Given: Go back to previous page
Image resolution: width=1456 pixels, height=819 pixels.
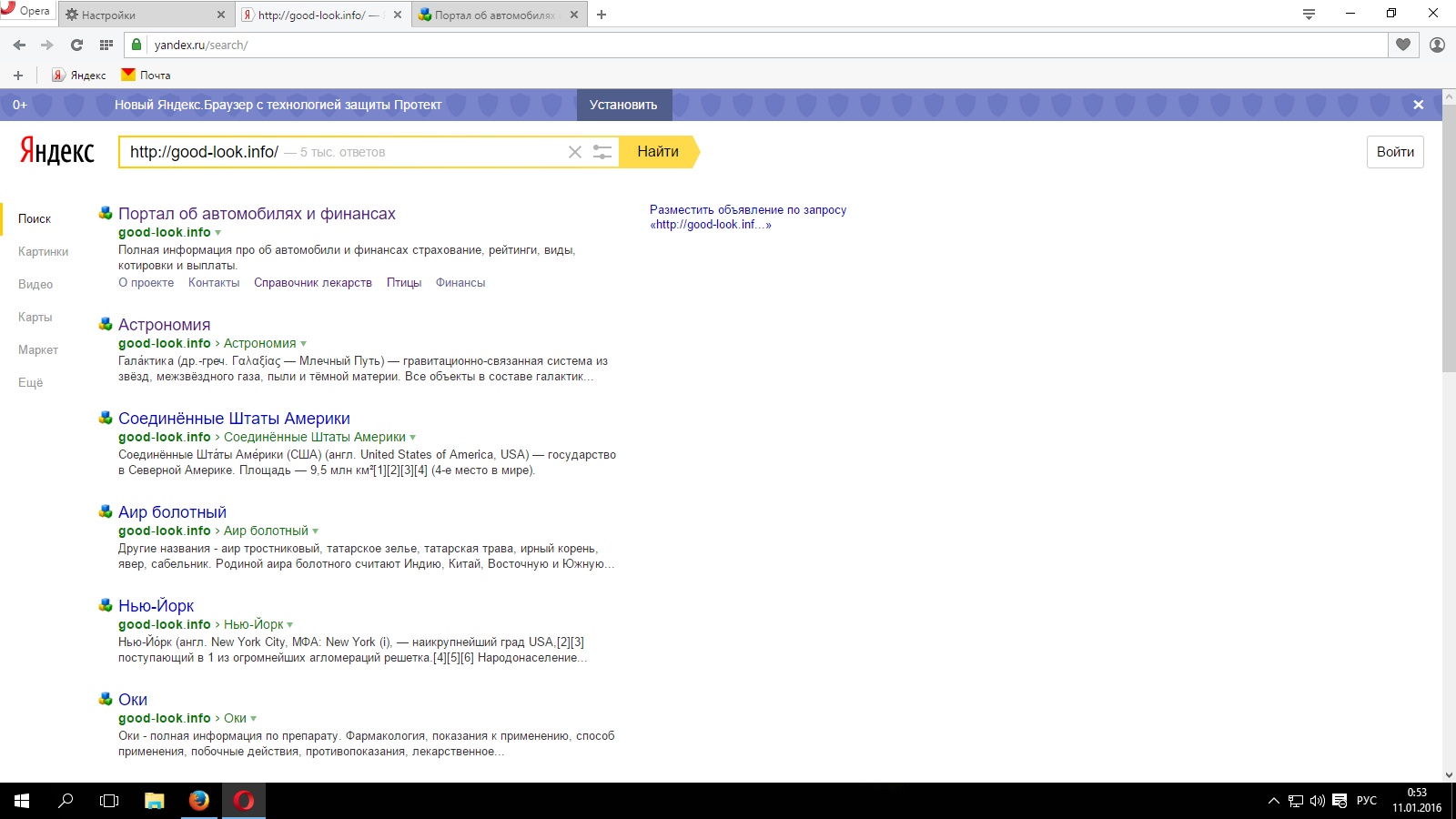Looking at the screenshot, I should pyautogui.click(x=19, y=45).
